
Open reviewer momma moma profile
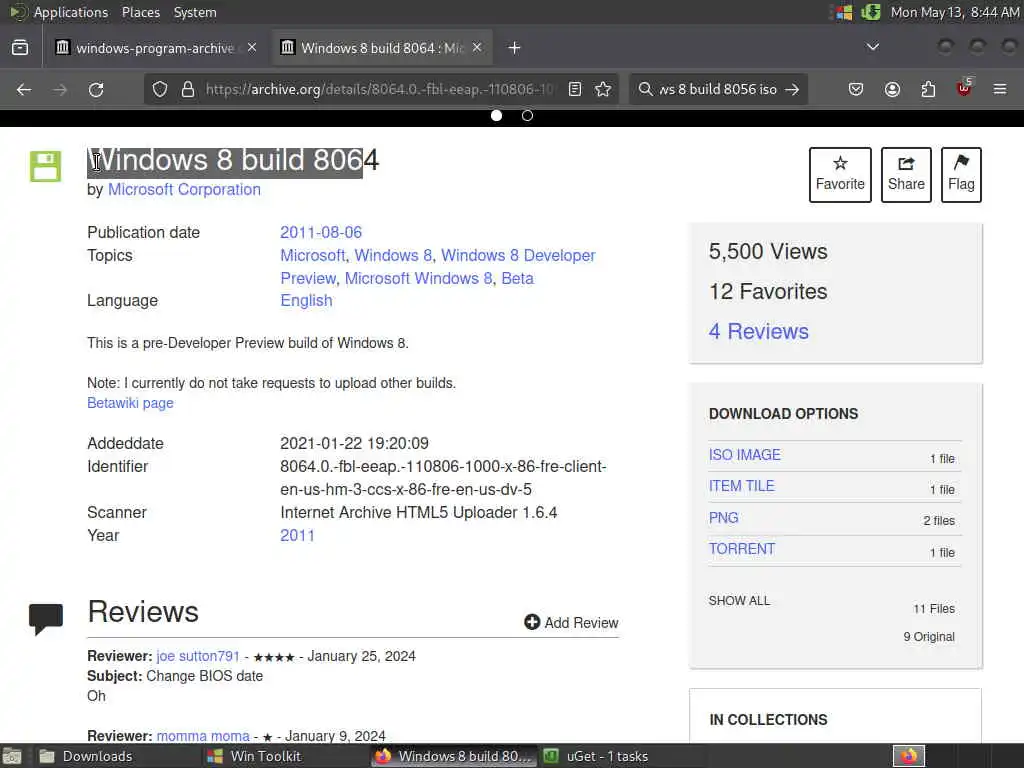coord(203,736)
